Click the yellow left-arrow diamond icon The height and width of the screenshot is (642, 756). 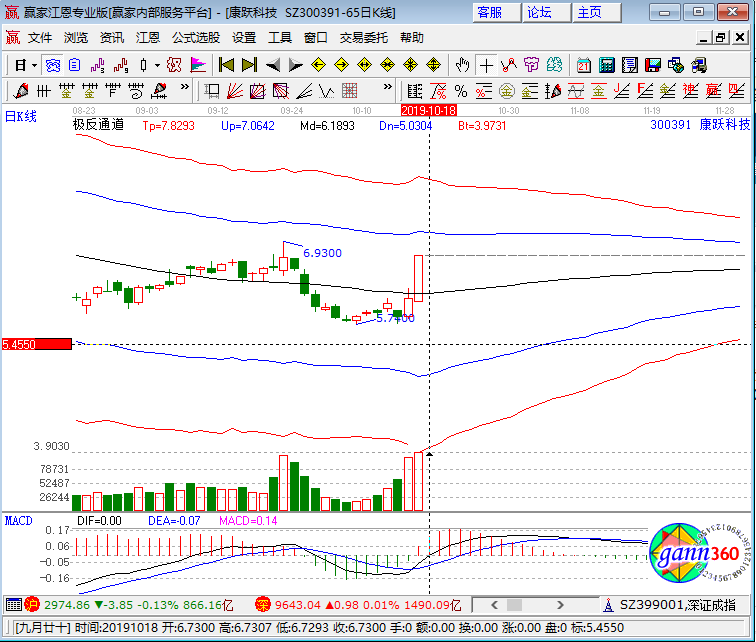(319, 65)
